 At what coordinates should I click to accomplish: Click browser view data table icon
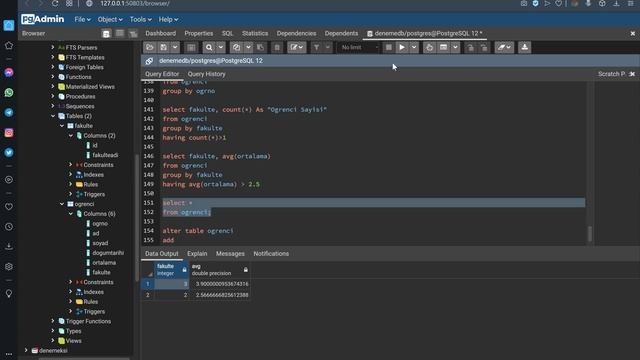point(120,33)
